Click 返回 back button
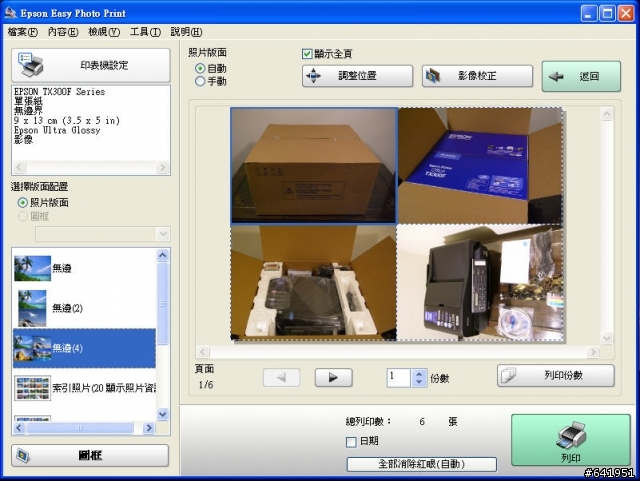This screenshot has width=640, height=481. pos(581,76)
